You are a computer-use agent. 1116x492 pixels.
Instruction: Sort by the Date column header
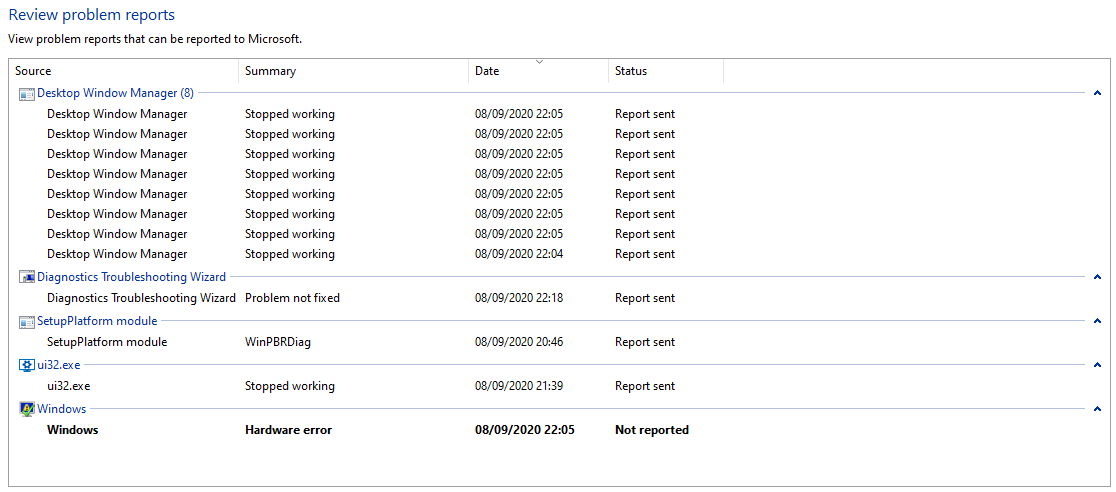pyautogui.click(x=539, y=71)
